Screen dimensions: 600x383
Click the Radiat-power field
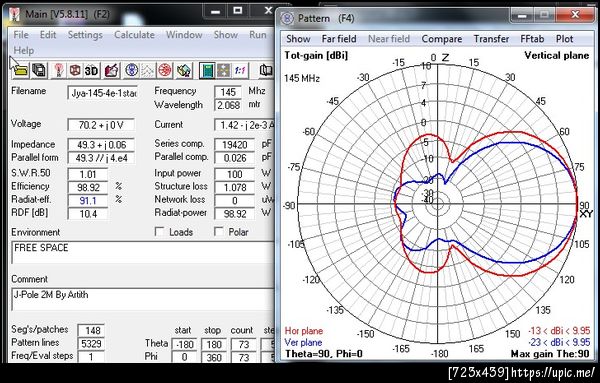[x=235, y=214]
